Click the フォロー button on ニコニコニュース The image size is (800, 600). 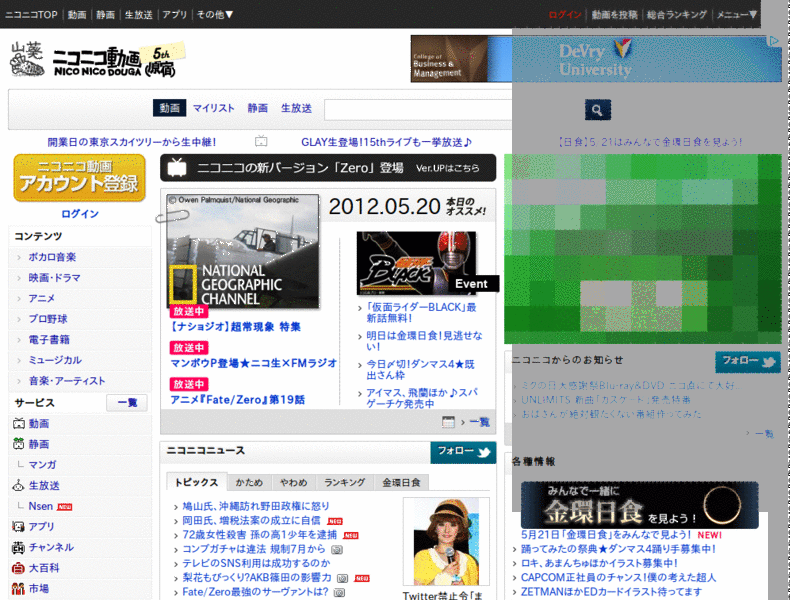463,452
